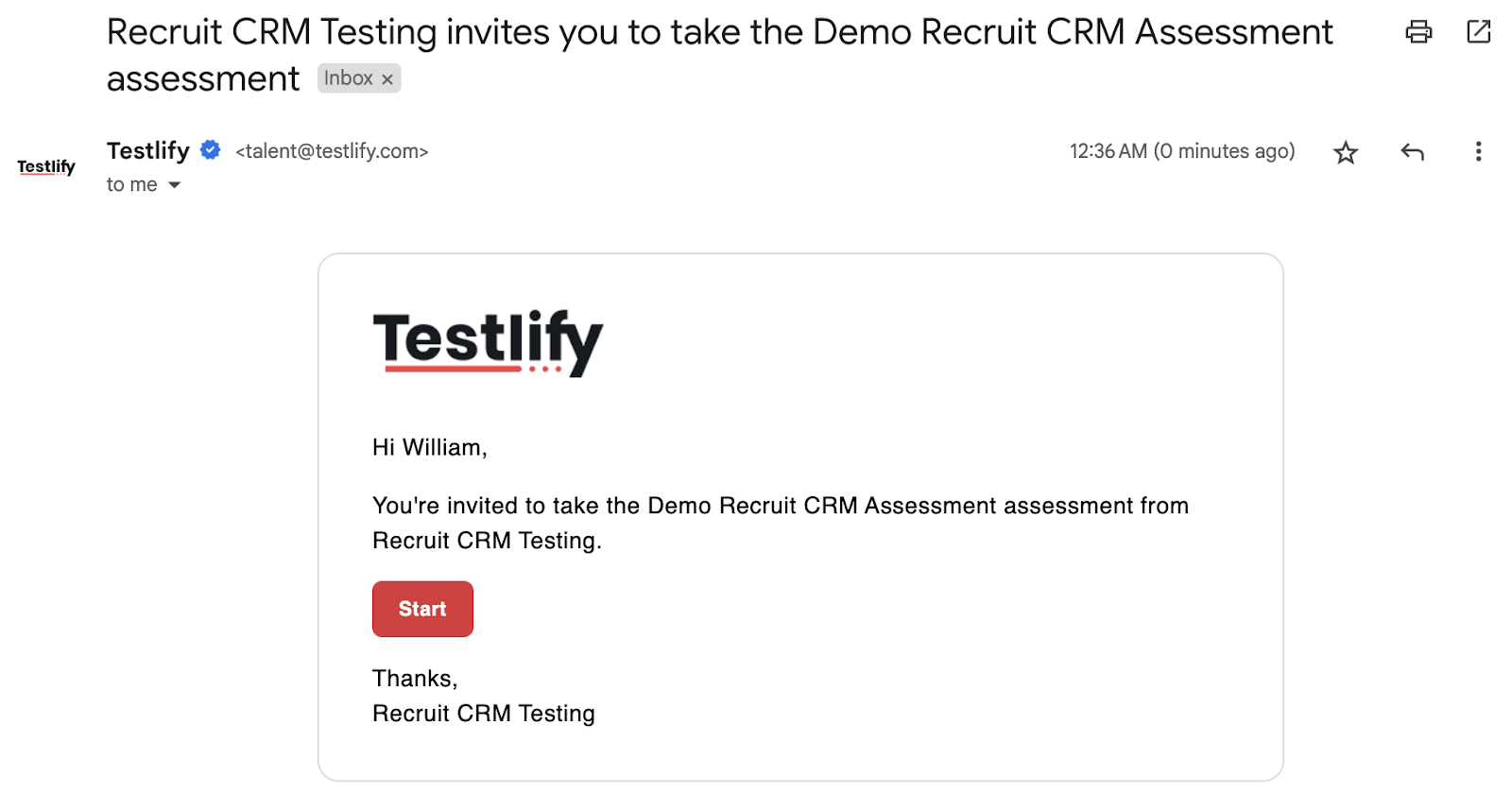
Task: Click the blue verified sender badge
Action: [211, 150]
